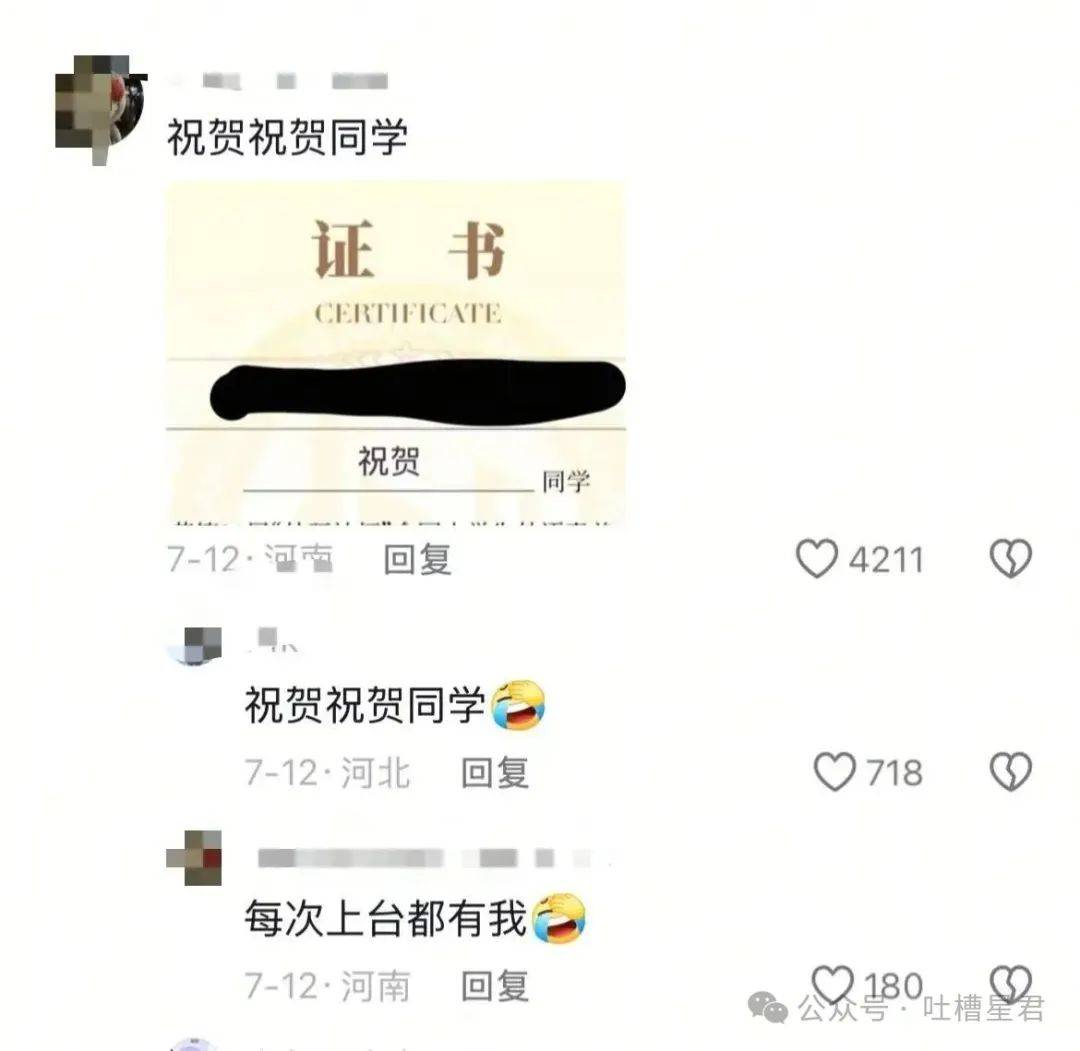Tap the 4211 like count

point(886,559)
